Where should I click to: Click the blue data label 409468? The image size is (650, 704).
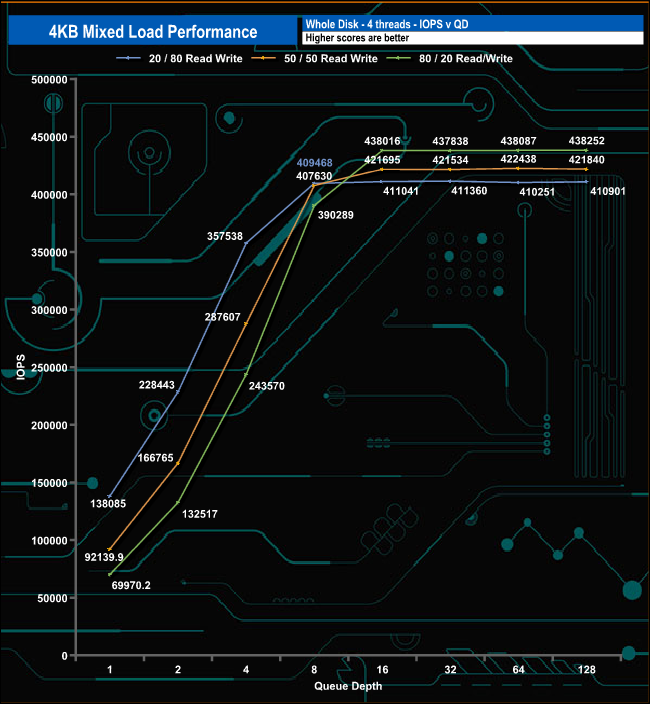tap(314, 163)
